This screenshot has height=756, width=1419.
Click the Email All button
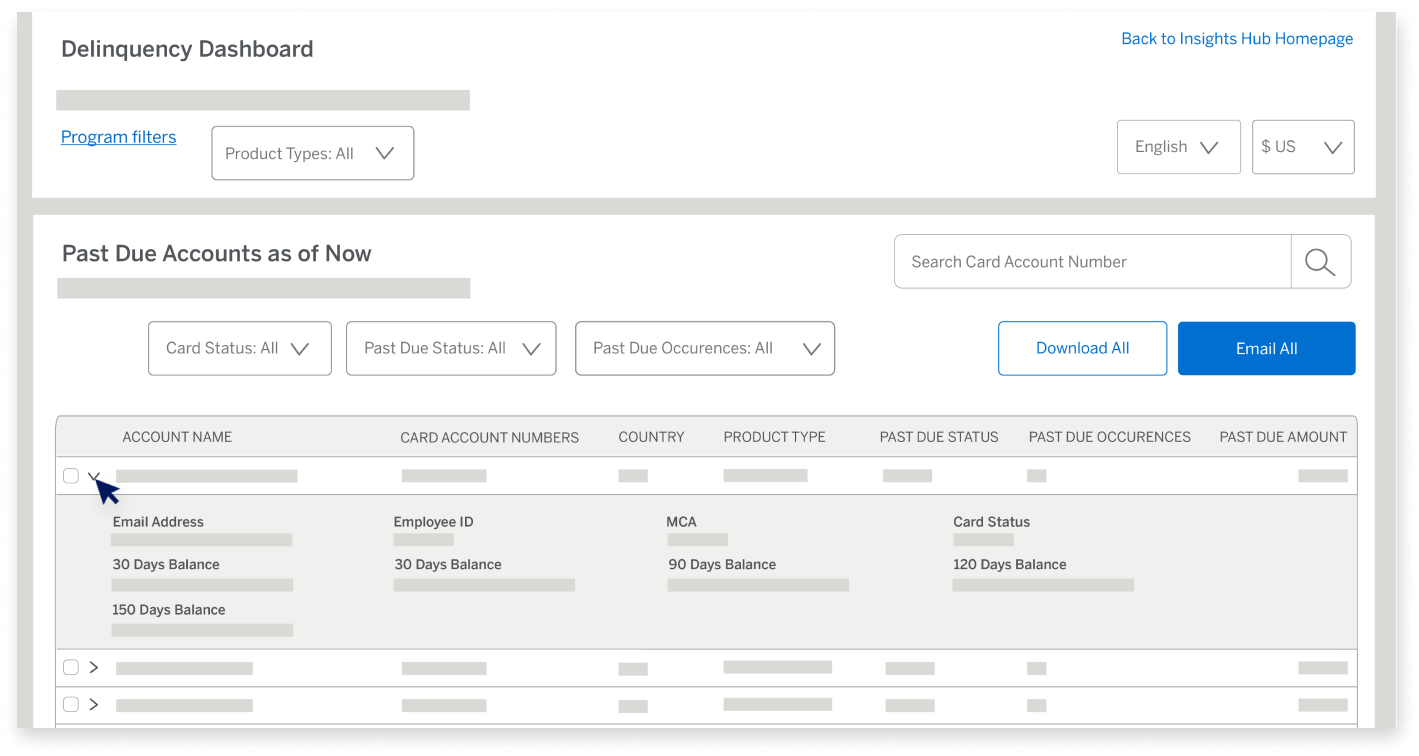click(1266, 348)
